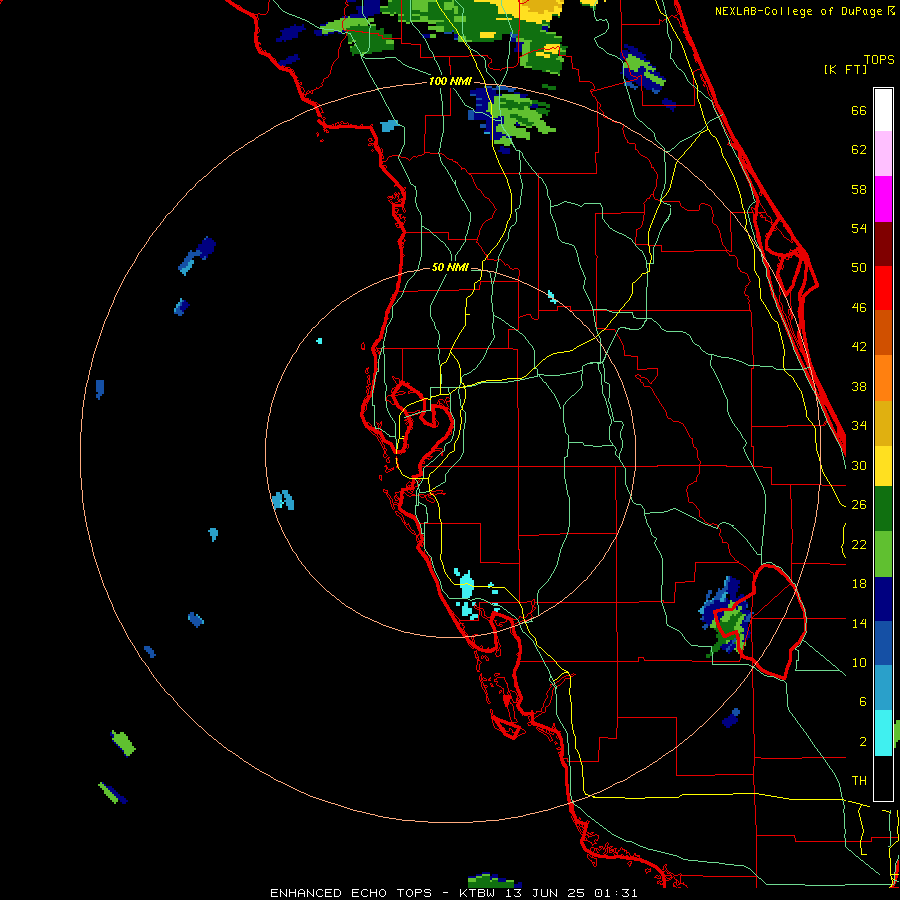
Task: Click the "KTBW" radar site identifier
Action: click(x=476, y=893)
